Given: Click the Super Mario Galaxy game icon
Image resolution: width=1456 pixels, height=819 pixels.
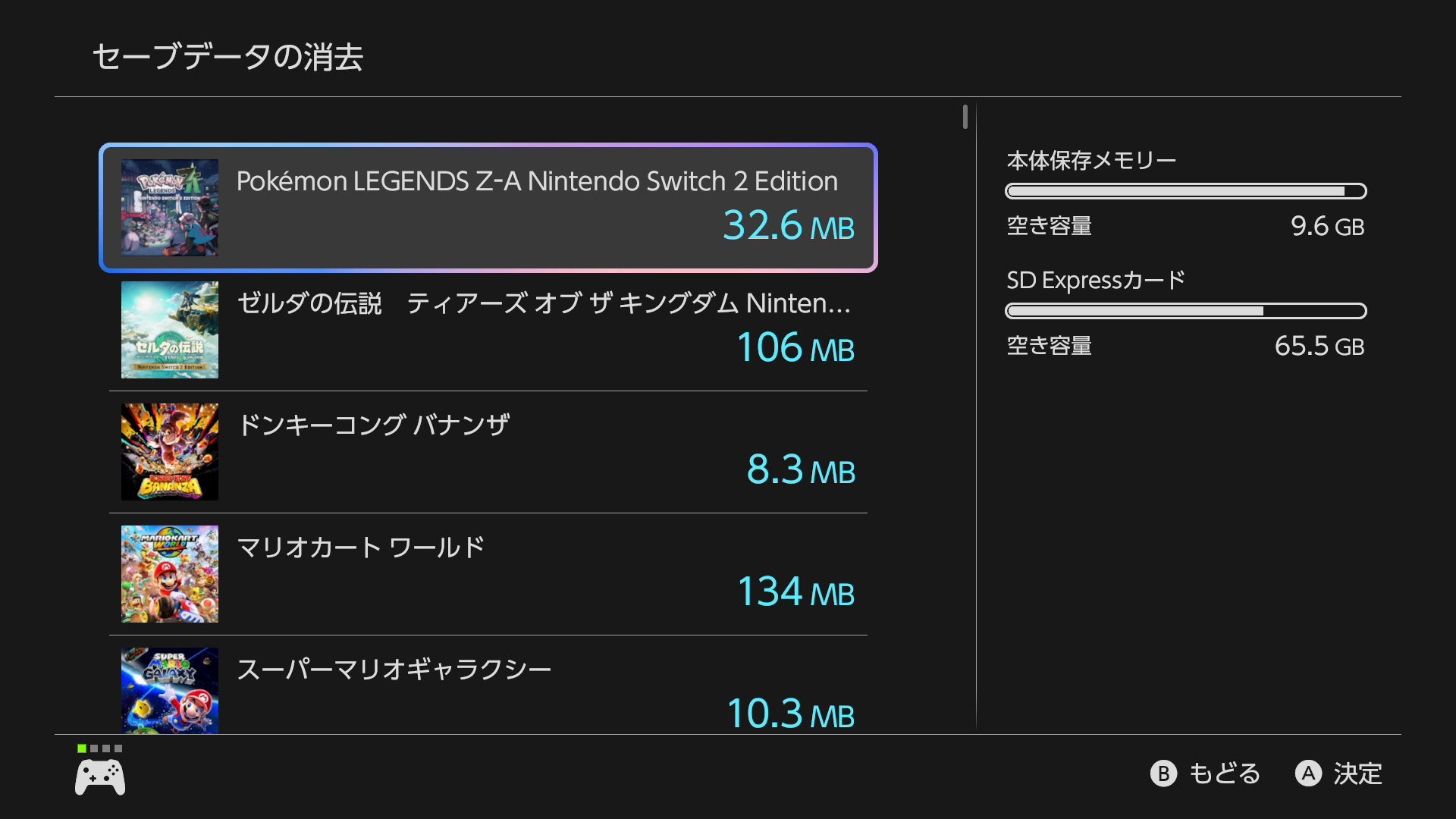Looking at the screenshot, I should pyautogui.click(x=170, y=690).
